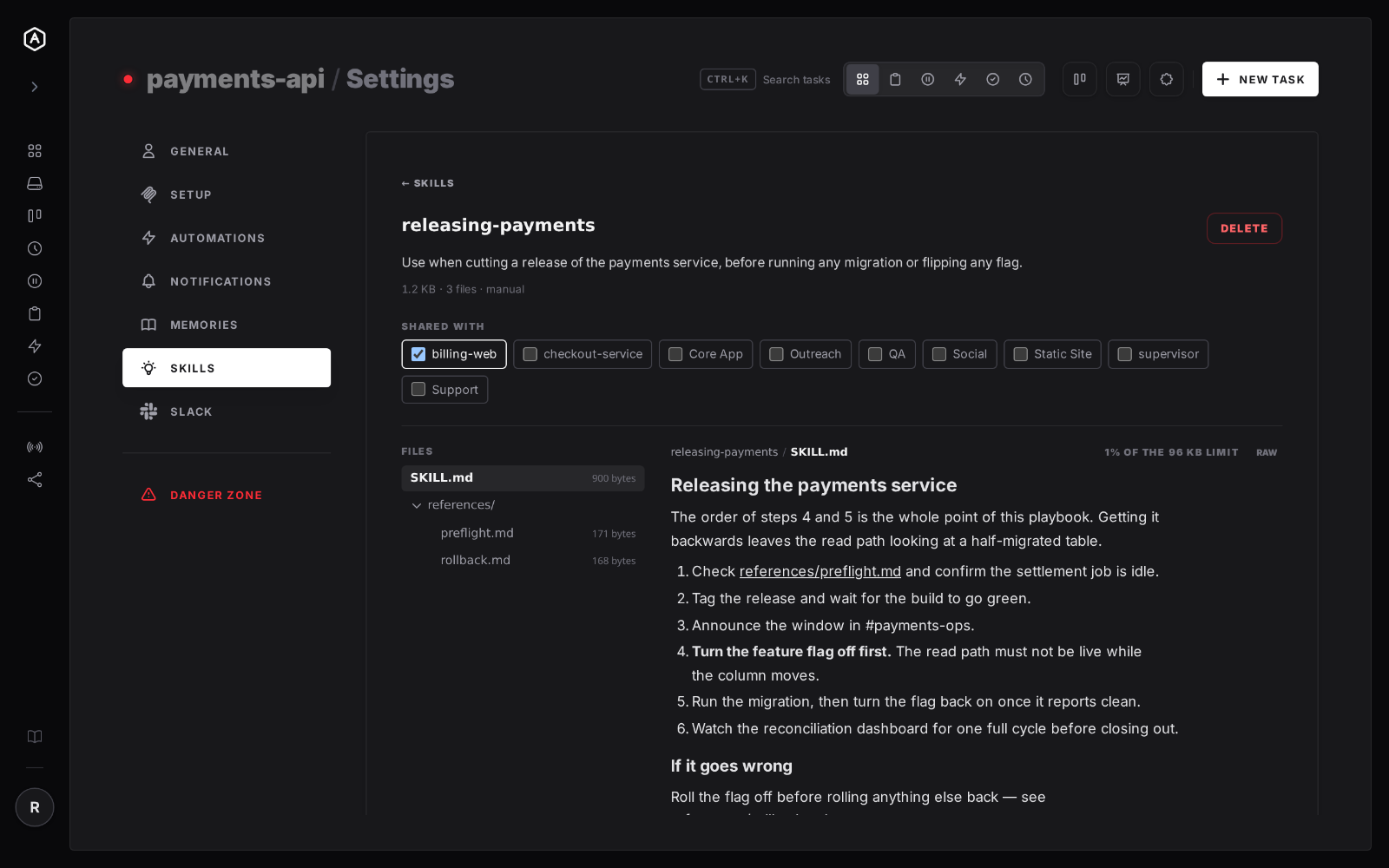Open the grid dashboard icon in the left sidebar
This screenshot has height=868, width=1389.
(35, 151)
